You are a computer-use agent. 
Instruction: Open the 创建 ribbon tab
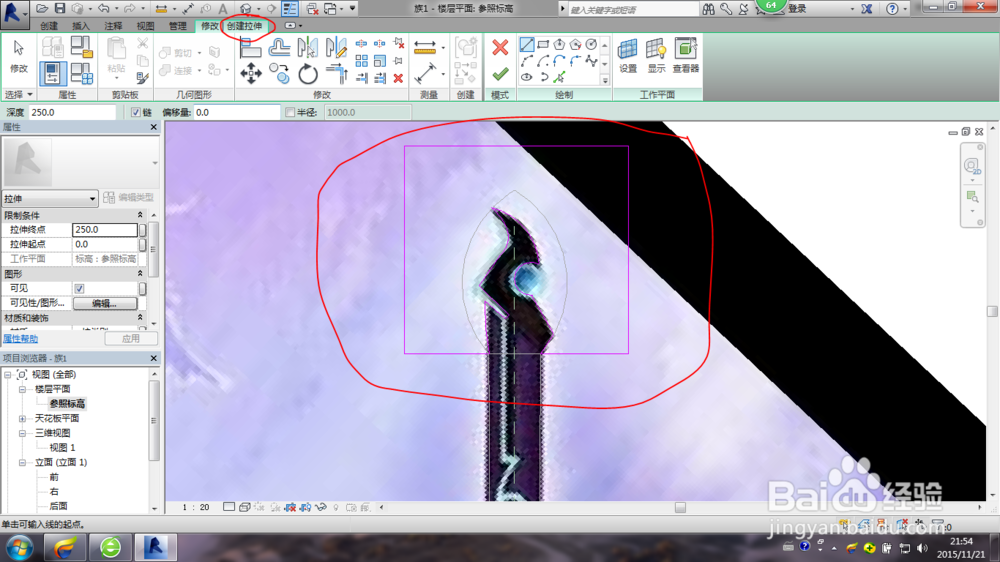(x=48, y=26)
